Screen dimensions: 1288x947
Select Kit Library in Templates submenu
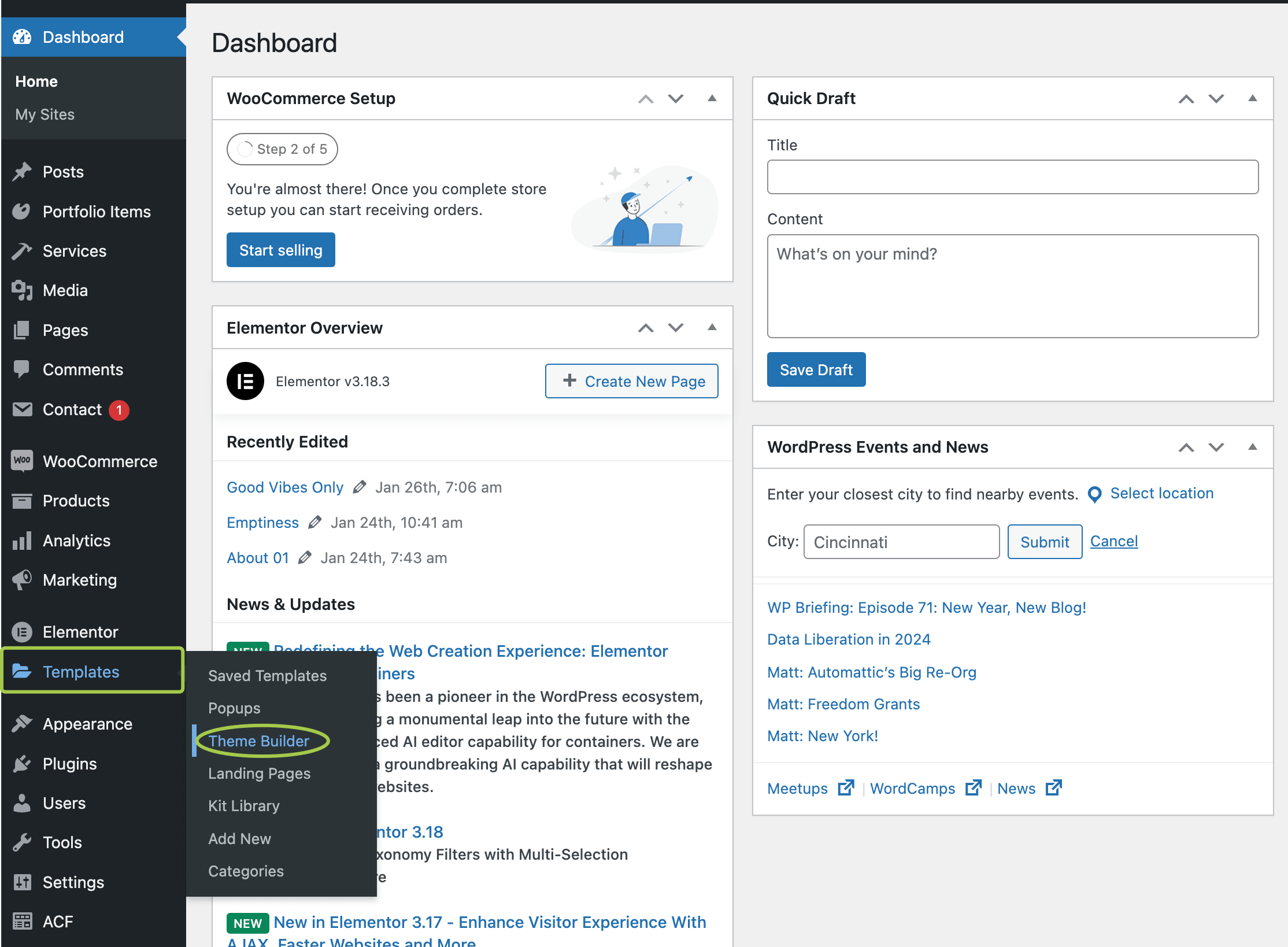pos(243,806)
